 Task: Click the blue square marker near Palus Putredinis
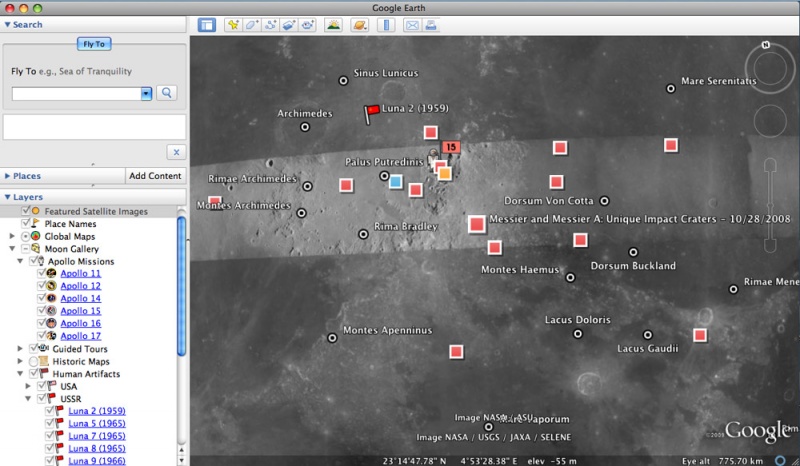pyautogui.click(x=395, y=181)
